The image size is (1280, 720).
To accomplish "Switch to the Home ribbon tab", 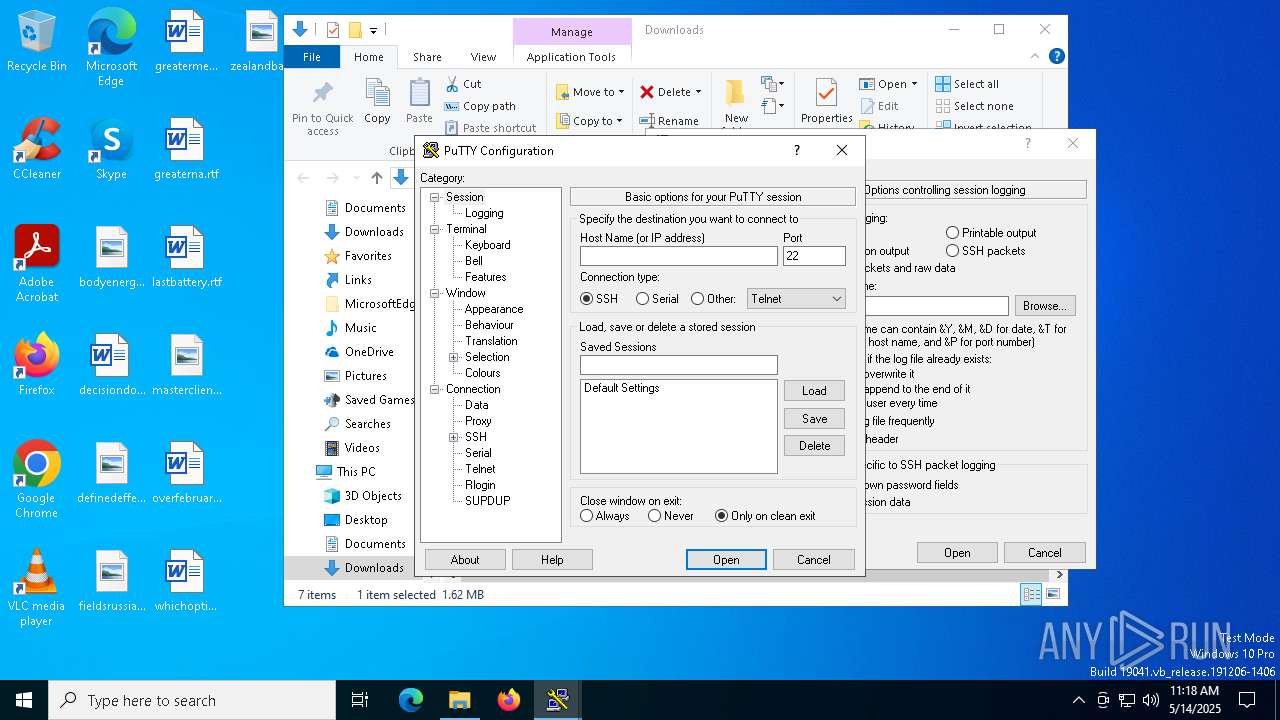I will click(x=369, y=57).
